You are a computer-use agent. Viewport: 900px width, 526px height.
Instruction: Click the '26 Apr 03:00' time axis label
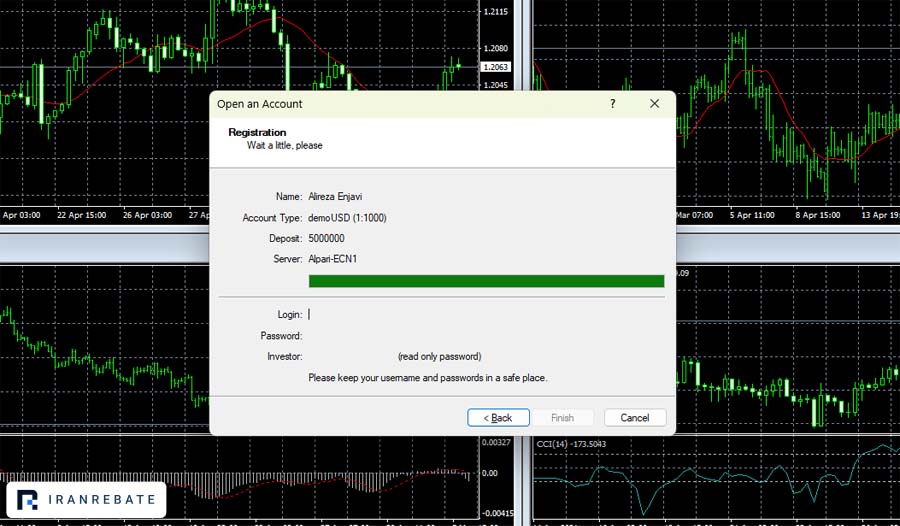[147, 215]
